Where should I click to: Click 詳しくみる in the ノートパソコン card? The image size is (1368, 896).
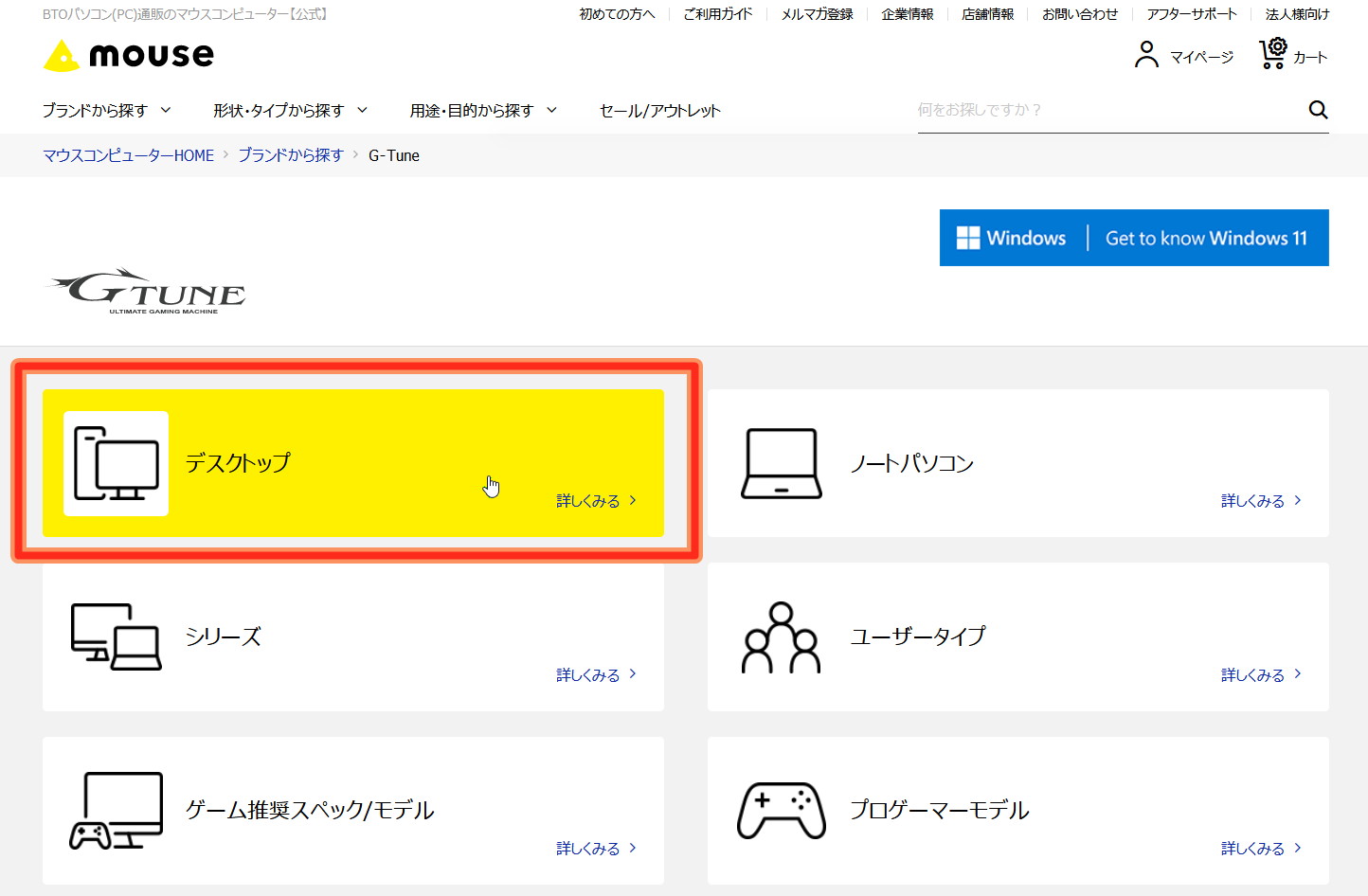[1261, 501]
